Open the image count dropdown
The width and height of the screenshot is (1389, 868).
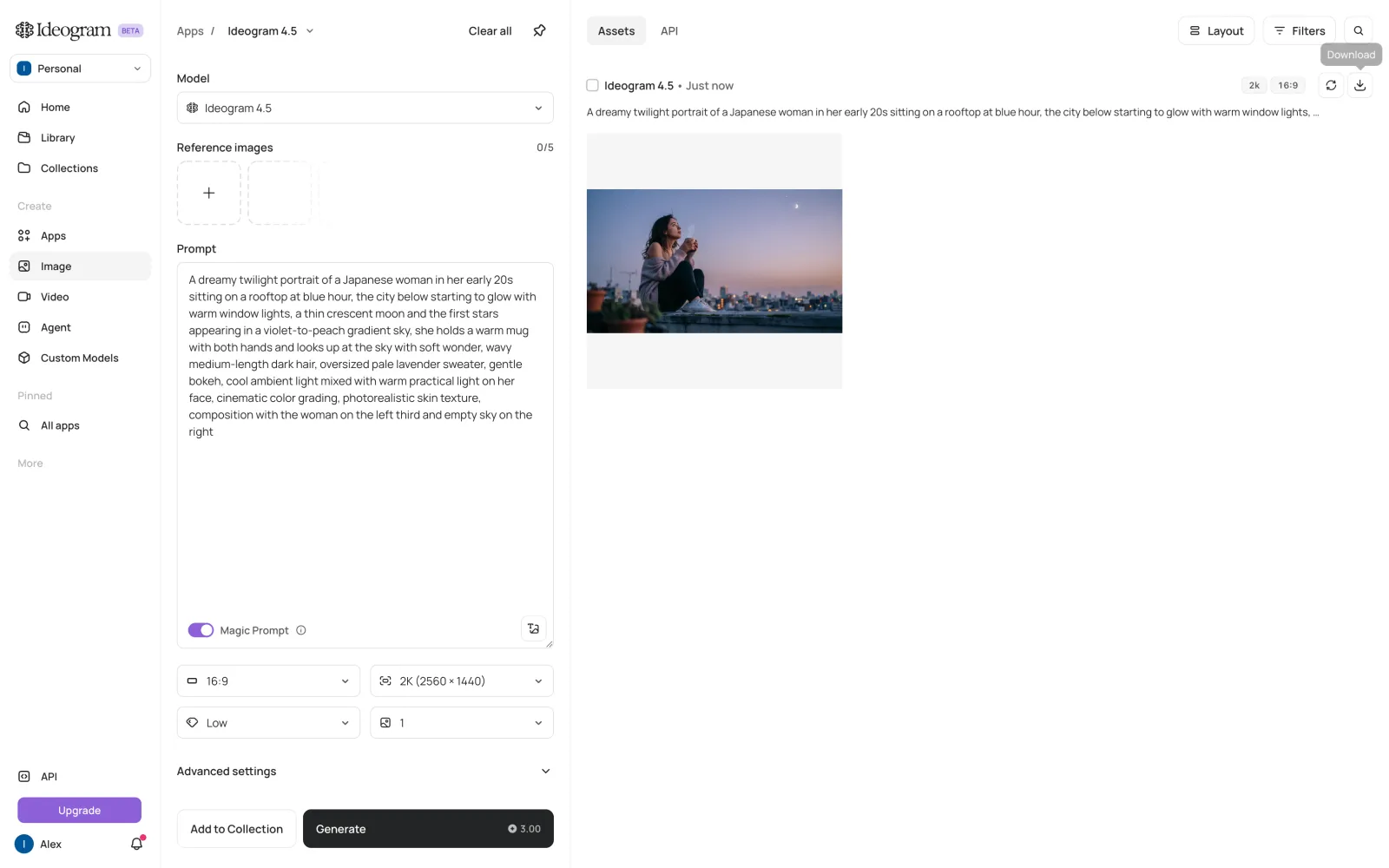pos(462,723)
